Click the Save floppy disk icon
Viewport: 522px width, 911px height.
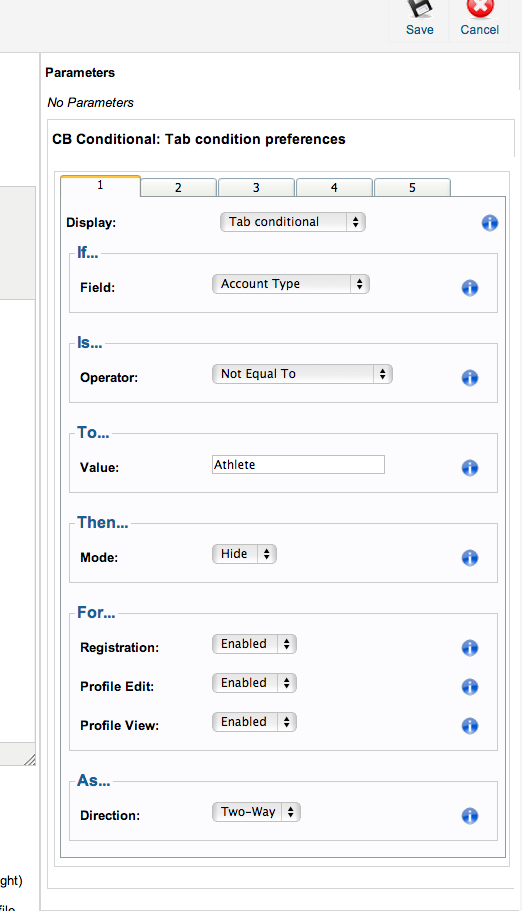click(420, 9)
